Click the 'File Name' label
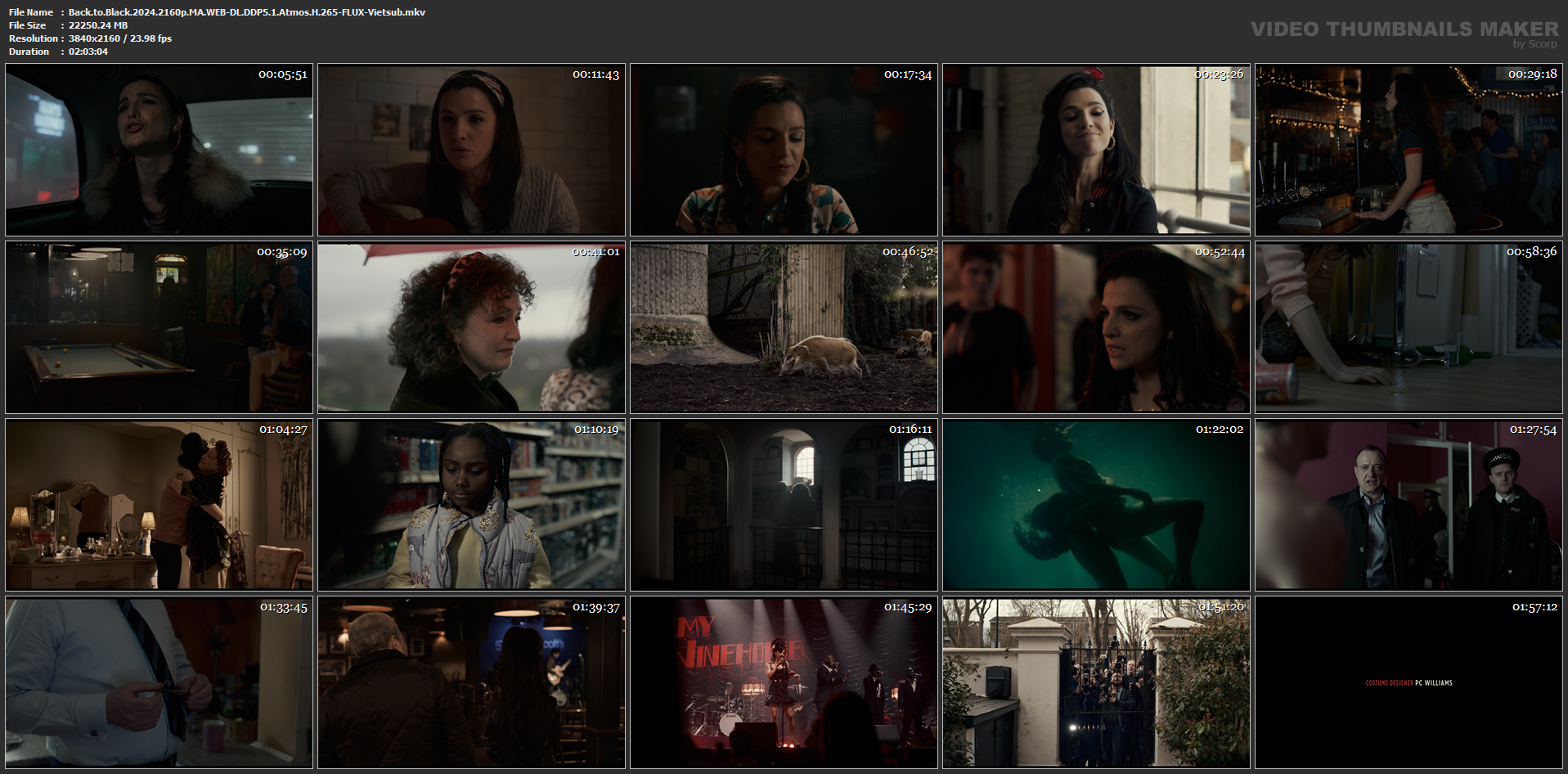 click(31, 12)
